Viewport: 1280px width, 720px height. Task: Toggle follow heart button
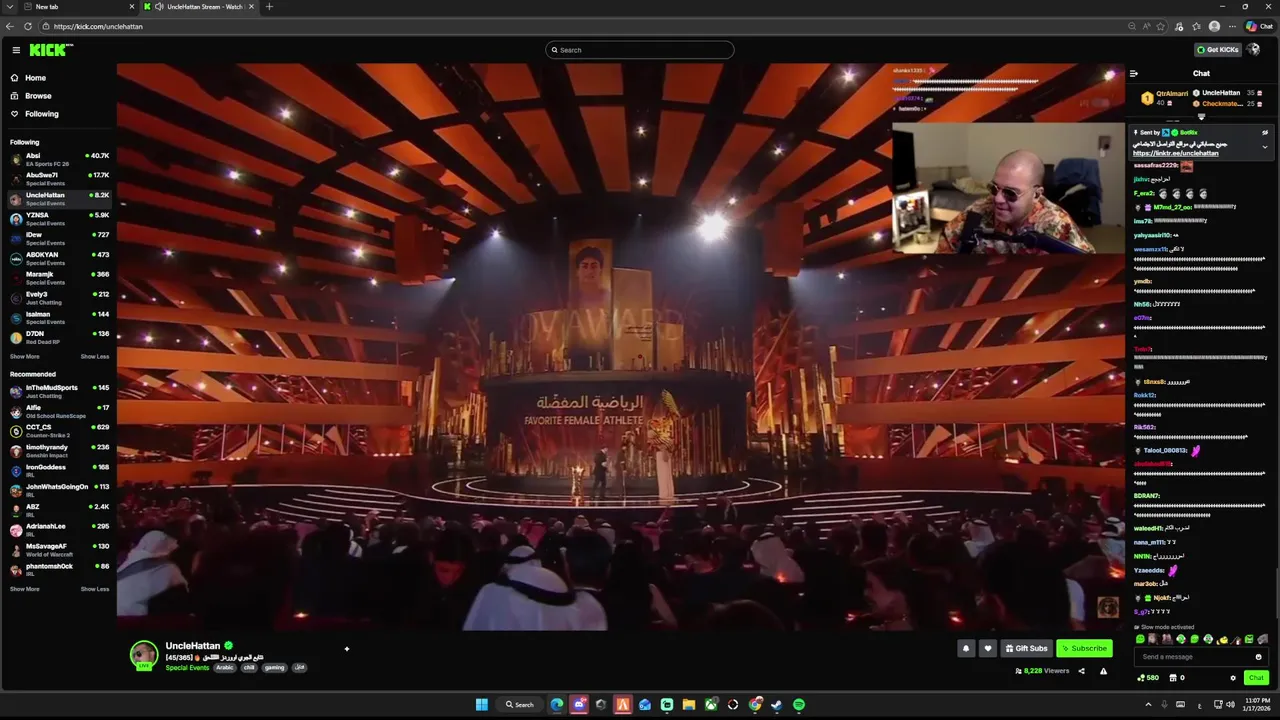pos(988,648)
